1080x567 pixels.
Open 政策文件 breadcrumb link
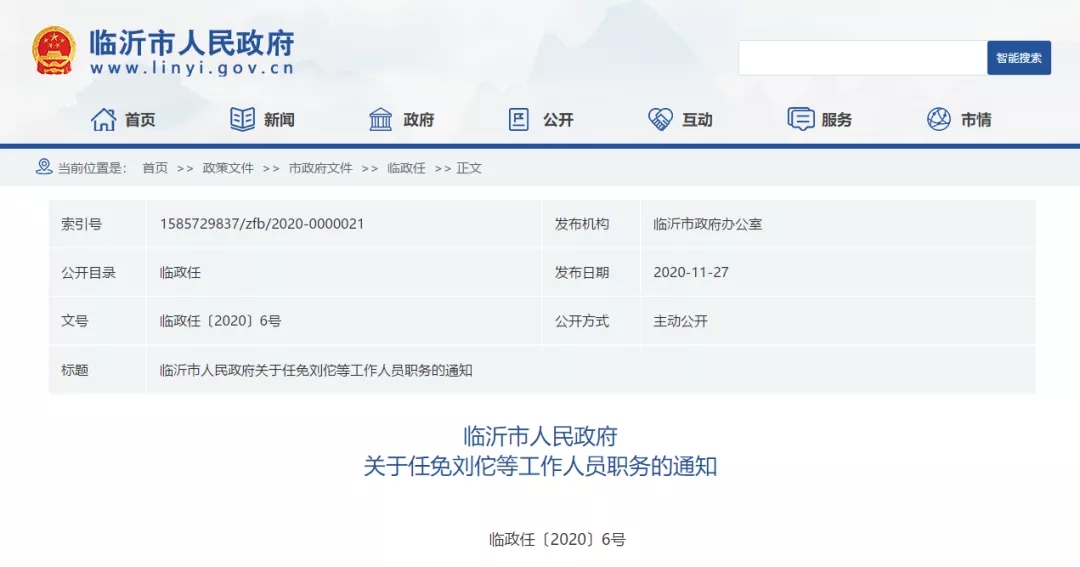point(228,168)
